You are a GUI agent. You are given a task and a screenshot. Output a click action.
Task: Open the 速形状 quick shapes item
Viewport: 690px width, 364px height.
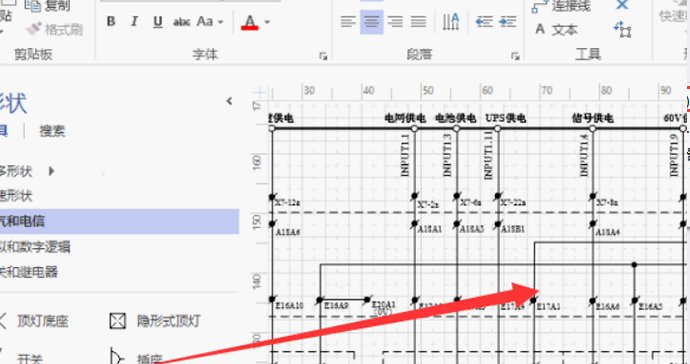(x=16, y=196)
